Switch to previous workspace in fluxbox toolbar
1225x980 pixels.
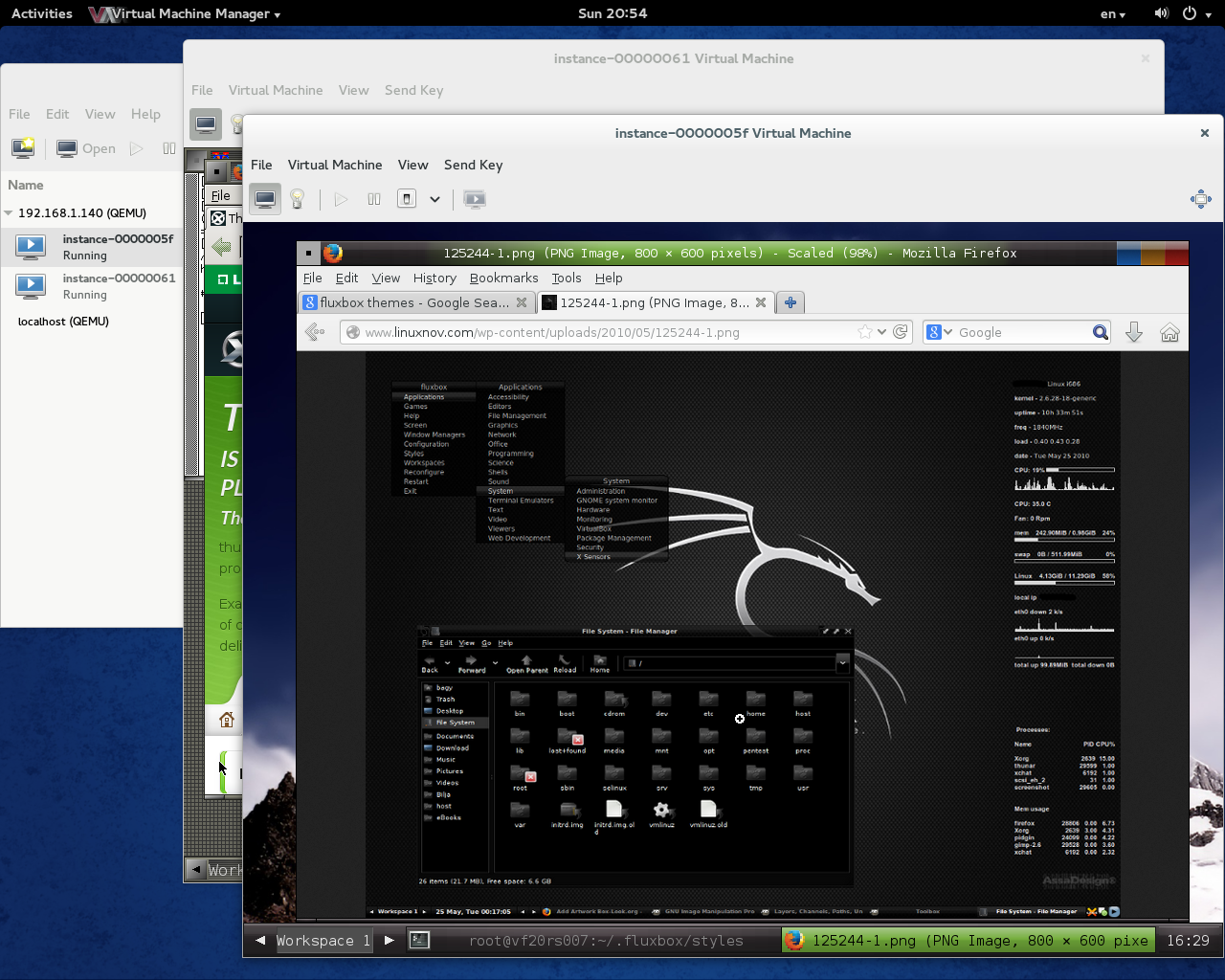coord(260,941)
